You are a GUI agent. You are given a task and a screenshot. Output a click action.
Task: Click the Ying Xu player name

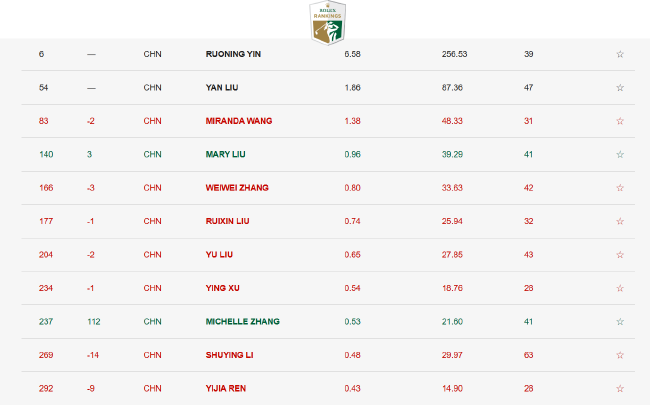tap(222, 288)
